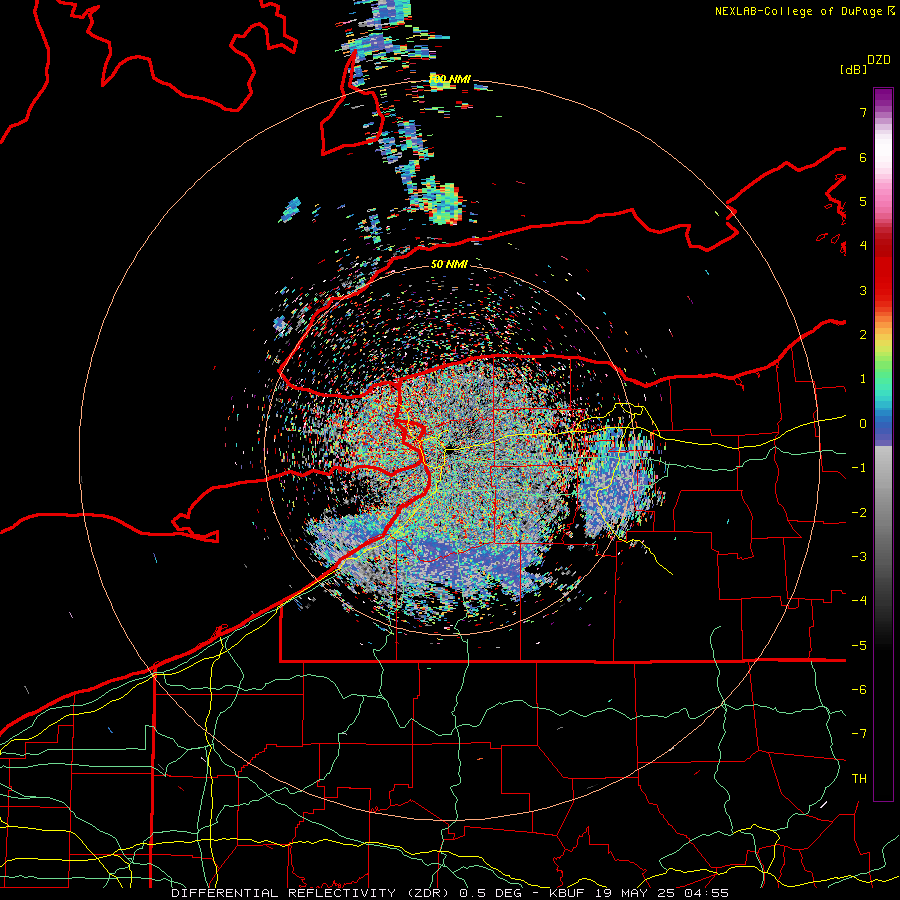Click the [dB] unit label

853,69
